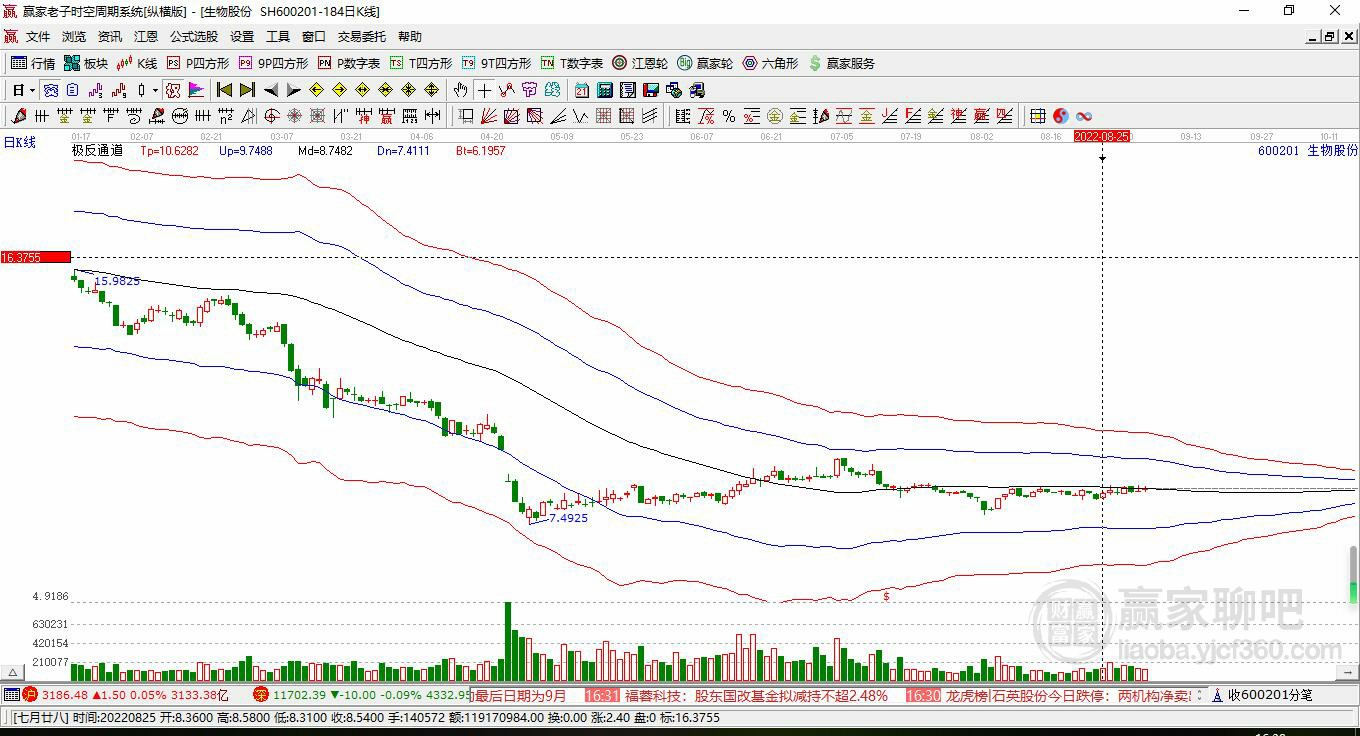Click the 7.4925 low price label
1360x736 pixels.
coord(569,518)
